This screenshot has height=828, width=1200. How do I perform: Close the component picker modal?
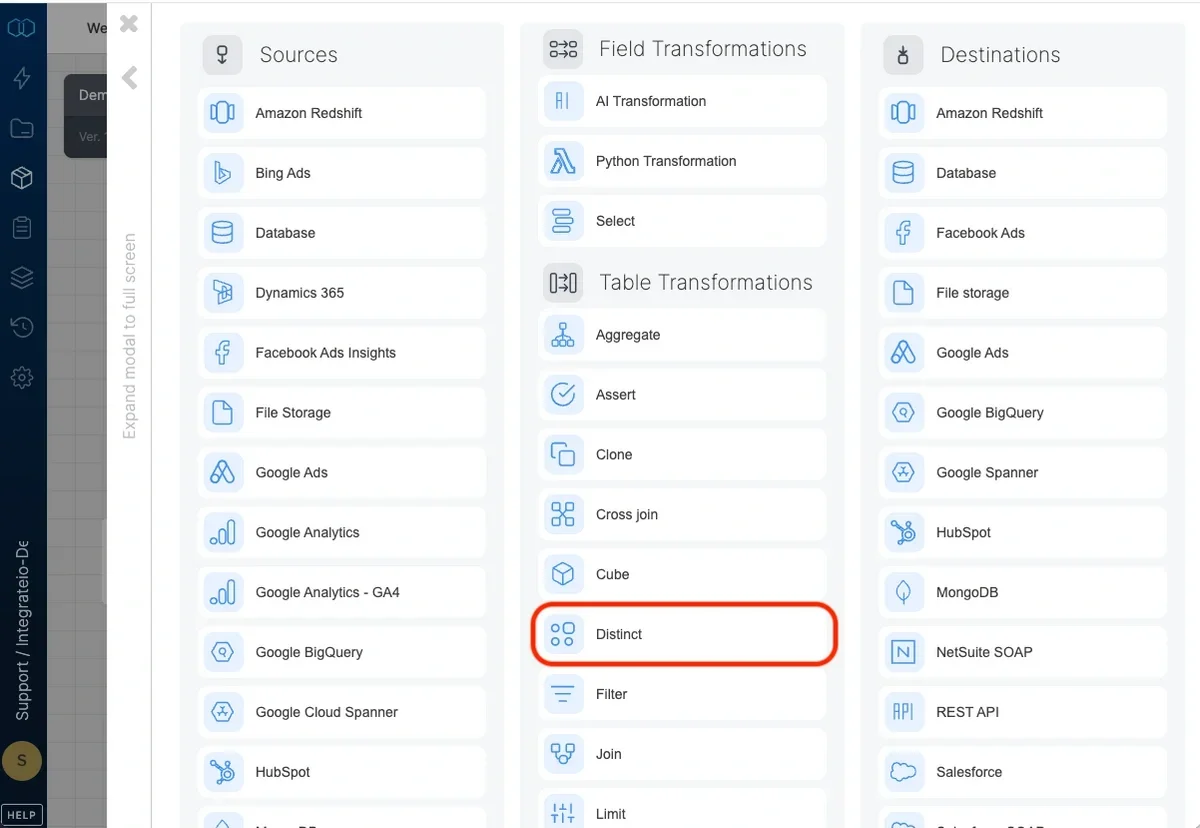pos(129,24)
